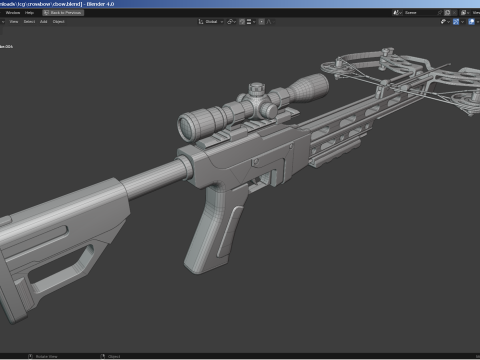Click the transform orientation axes icon
This screenshot has width=480, height=360.
(201, 22)
